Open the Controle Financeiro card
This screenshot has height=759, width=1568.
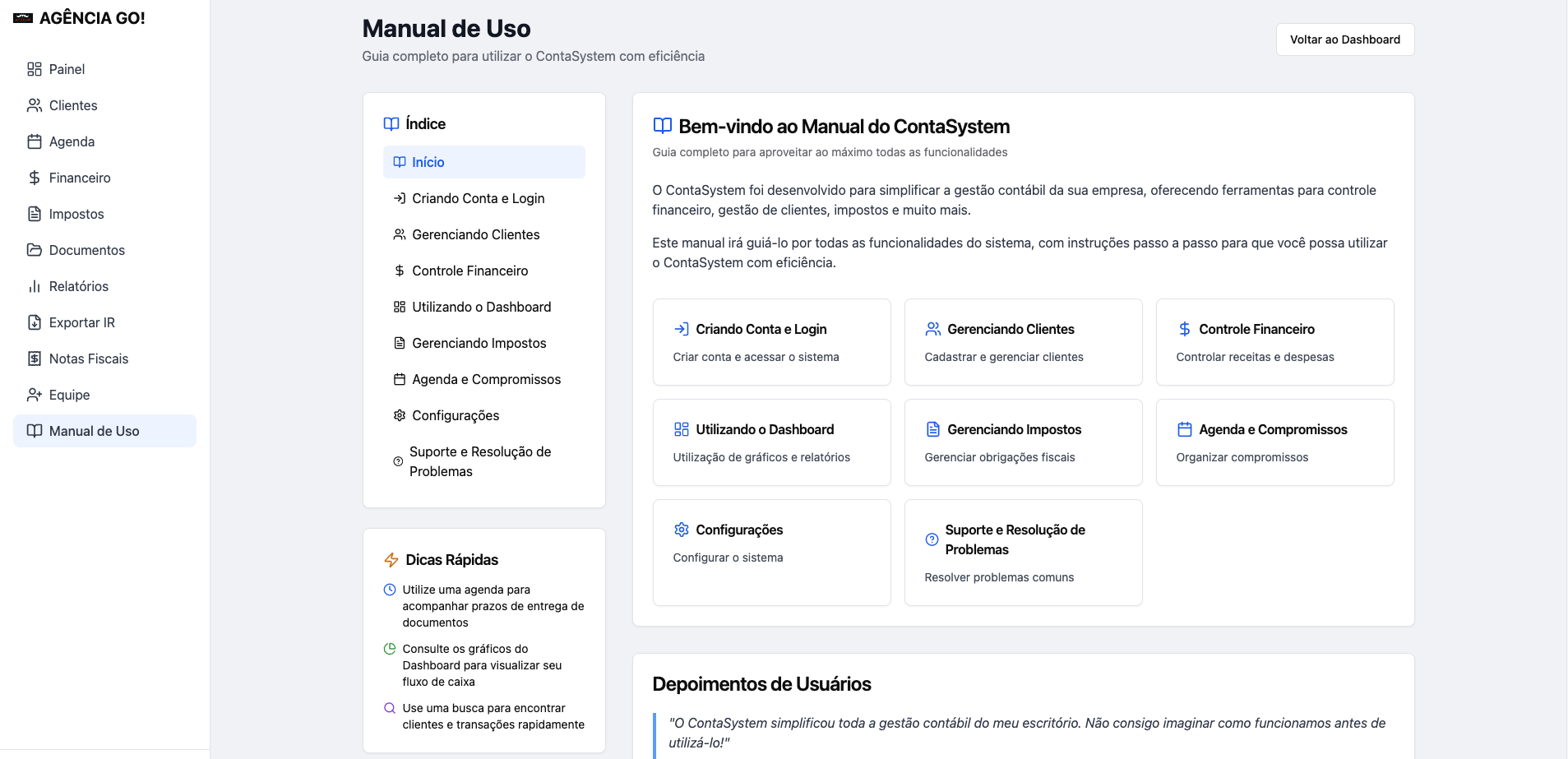pyautogui.click(x=1275, y=342)
